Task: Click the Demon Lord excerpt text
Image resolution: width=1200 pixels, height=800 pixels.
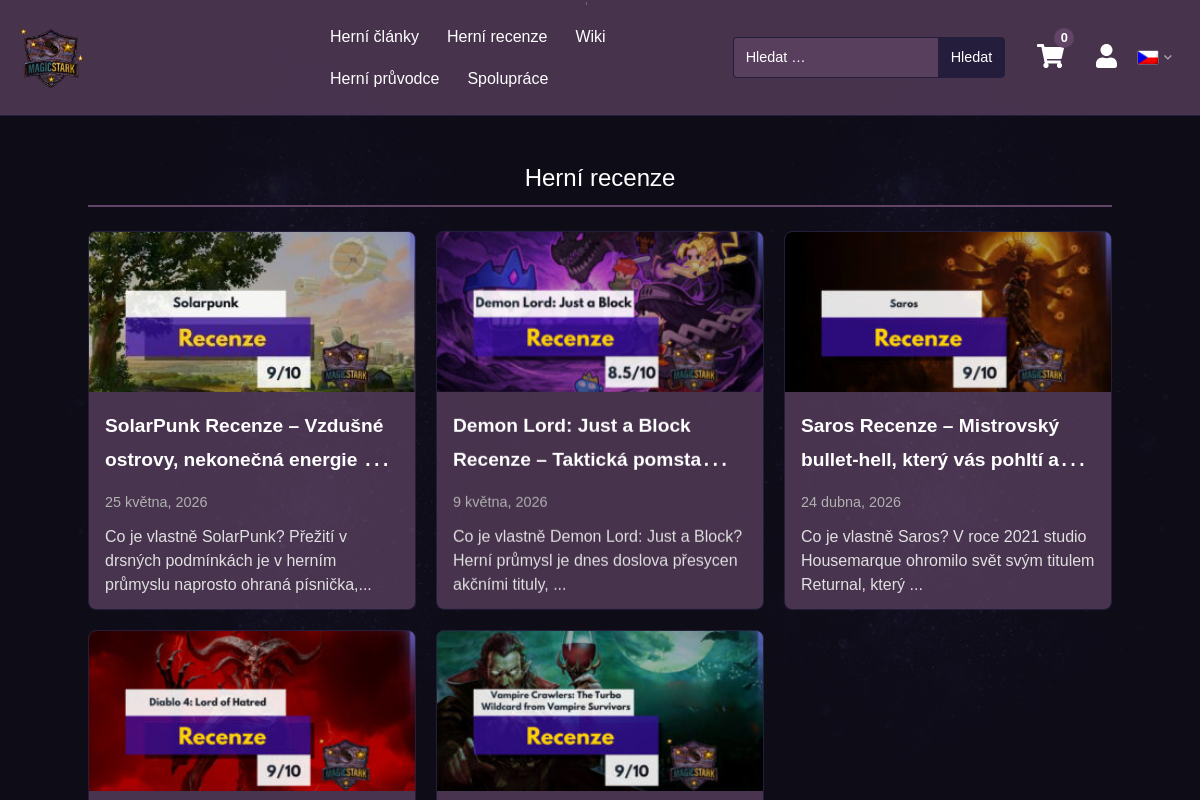Action: click(x=598, y=560)
